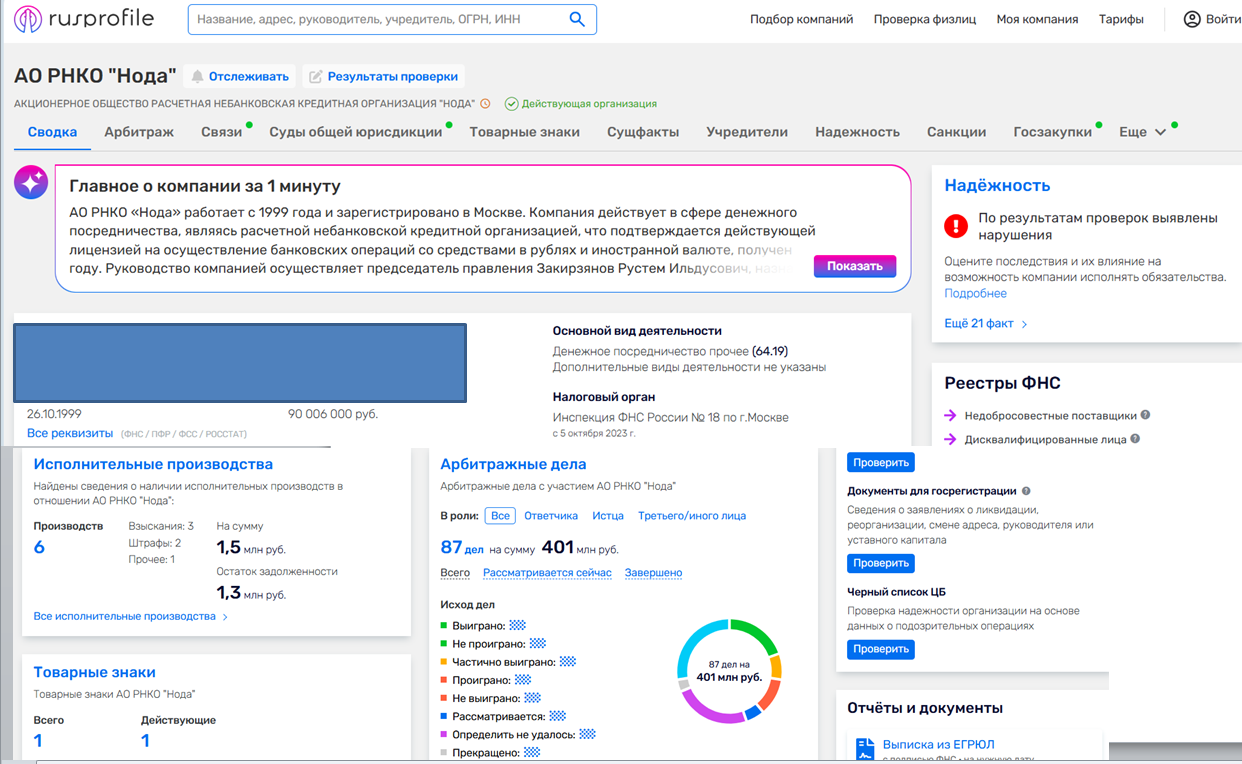The height and width of the screenshot is (764, 1242).
Task: Select Всего cases status filter
Action: [x=455, y=573]
